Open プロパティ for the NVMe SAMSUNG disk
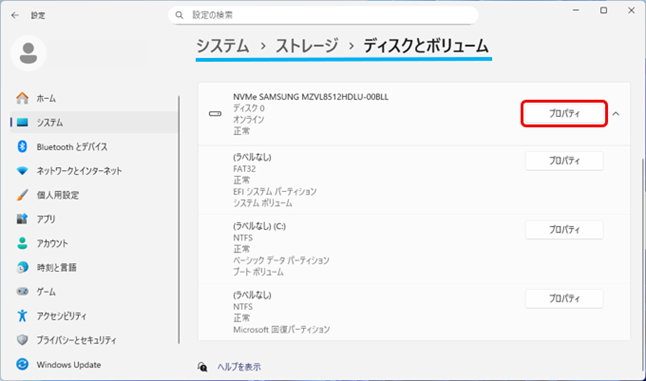 coord(564,114)
